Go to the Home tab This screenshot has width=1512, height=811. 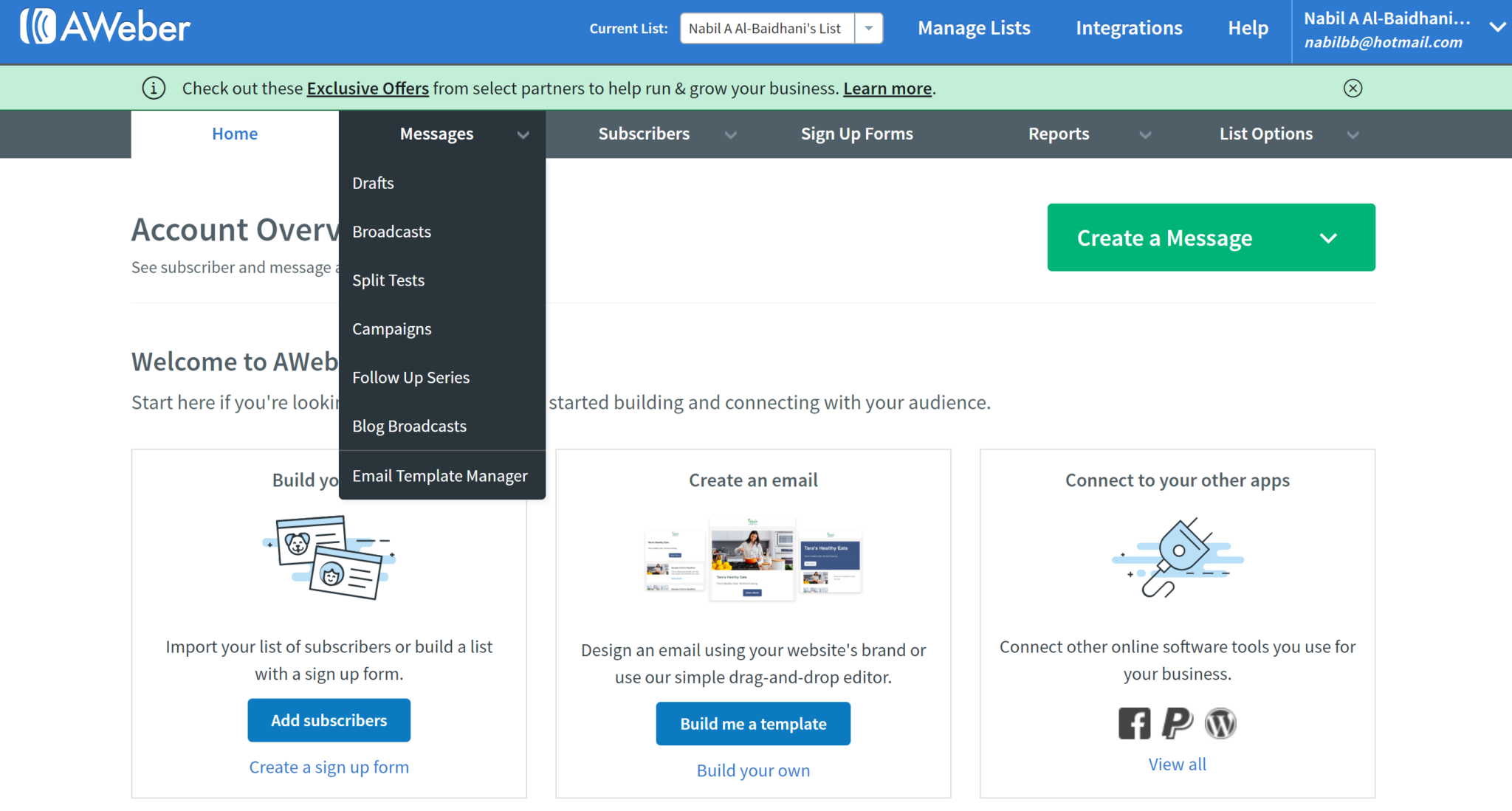235,134
